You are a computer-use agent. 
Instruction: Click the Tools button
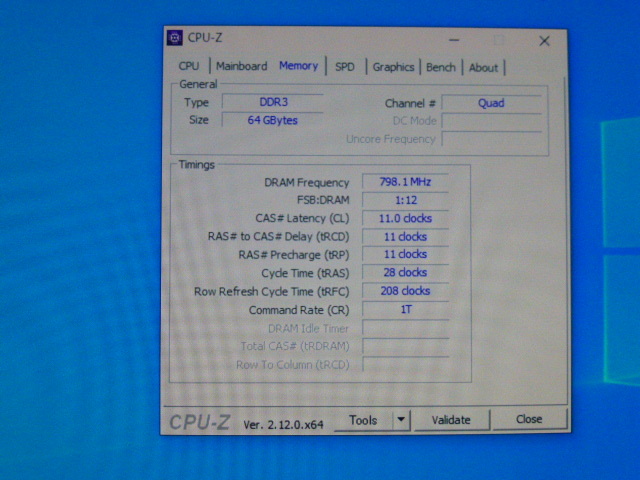(363, 420)
